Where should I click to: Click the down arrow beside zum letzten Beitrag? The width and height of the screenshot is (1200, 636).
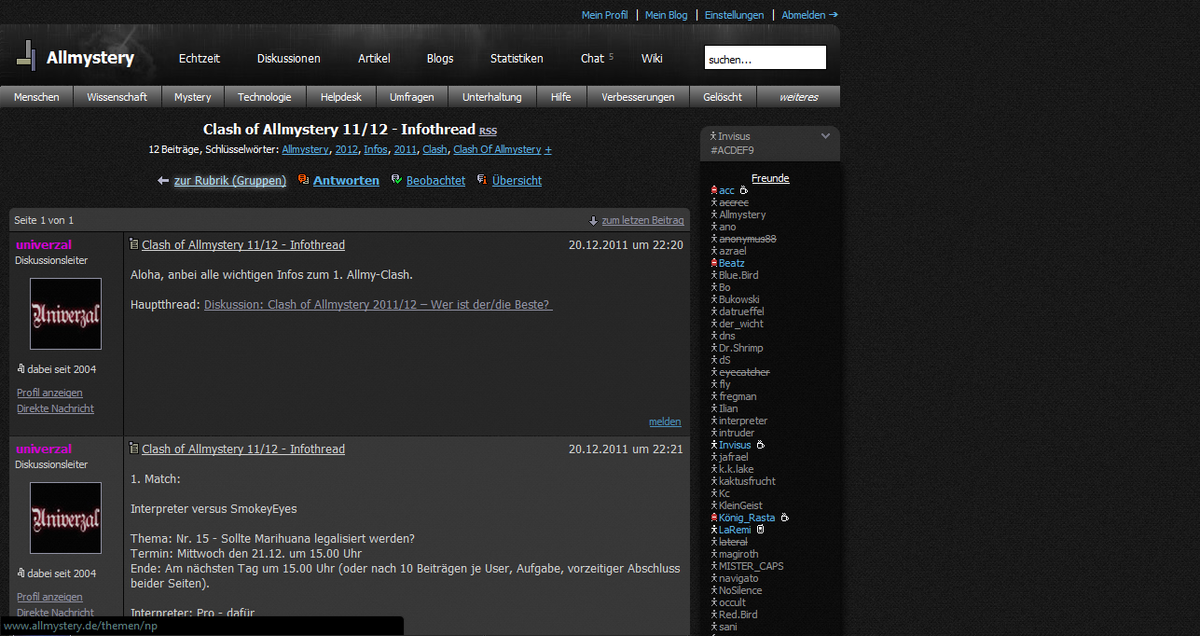[x=593, y=221]
